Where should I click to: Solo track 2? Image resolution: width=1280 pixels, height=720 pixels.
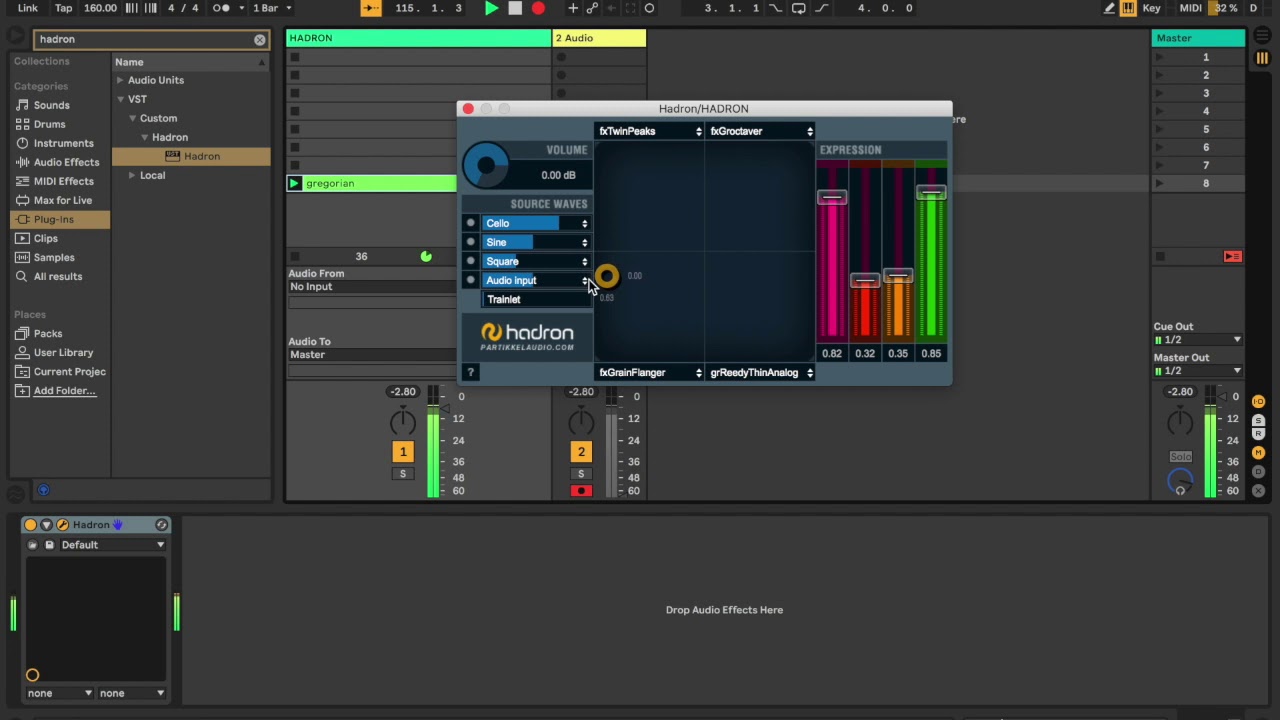(581, 474)
